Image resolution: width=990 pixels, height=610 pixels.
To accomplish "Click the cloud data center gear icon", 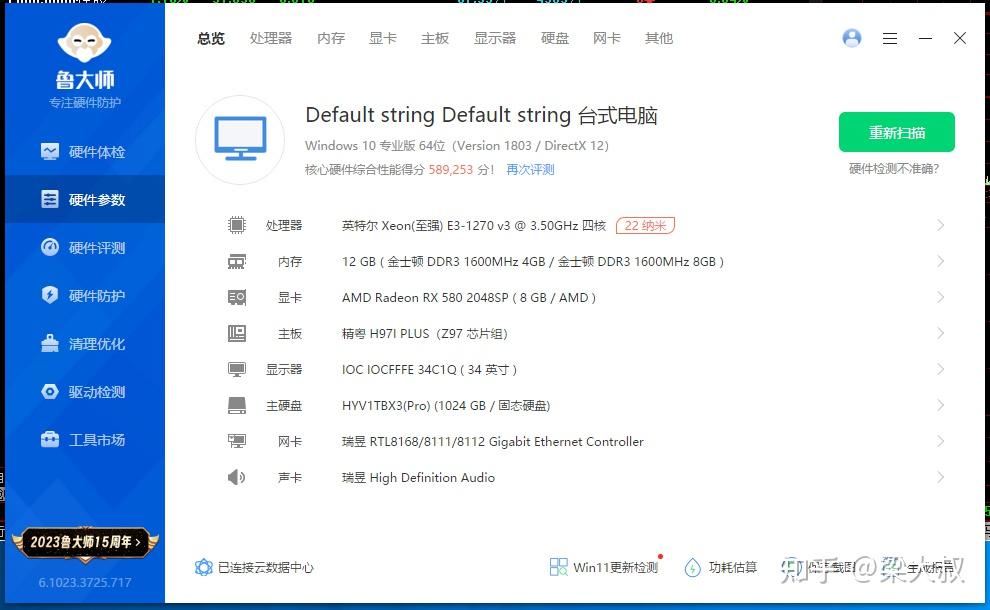I will tap(203, 567).
